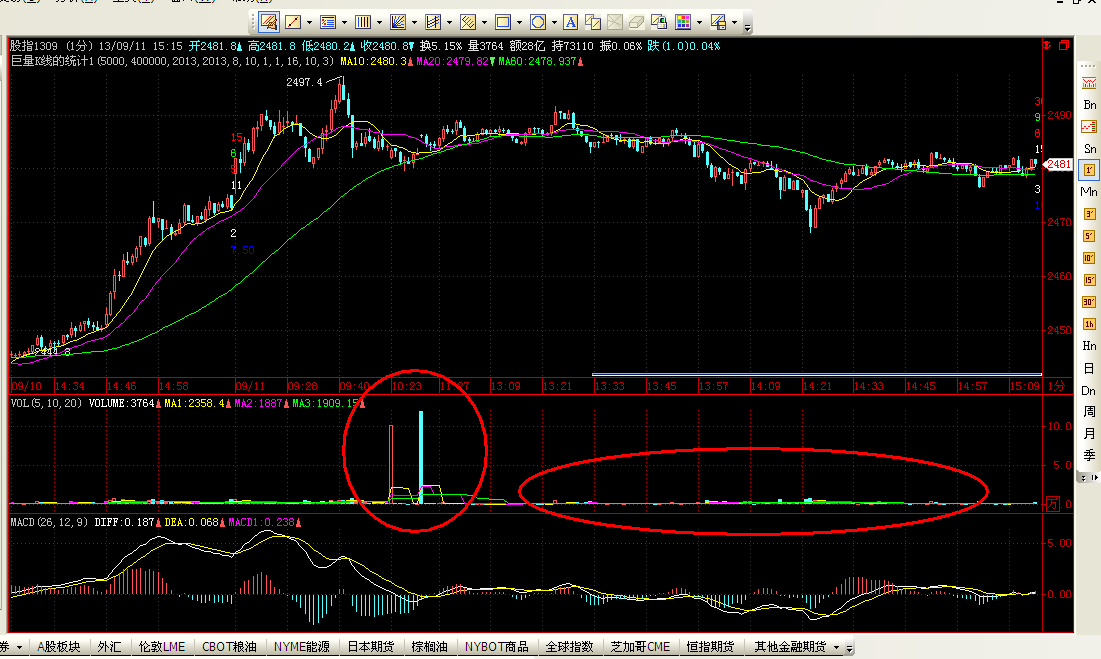Open circle tool dropdown arrow
The width and height of the screenshot is (1101, 659).
[x=555, y=22]
